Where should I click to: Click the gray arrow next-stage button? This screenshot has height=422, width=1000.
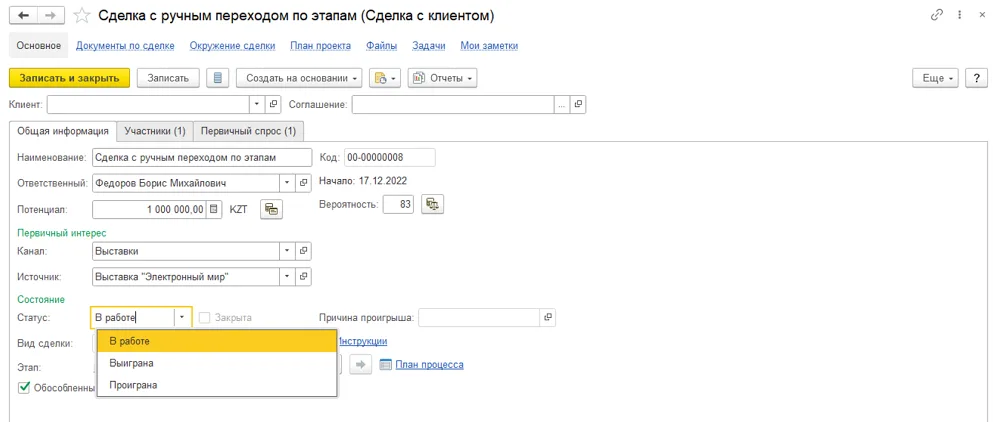pos(360,365)
